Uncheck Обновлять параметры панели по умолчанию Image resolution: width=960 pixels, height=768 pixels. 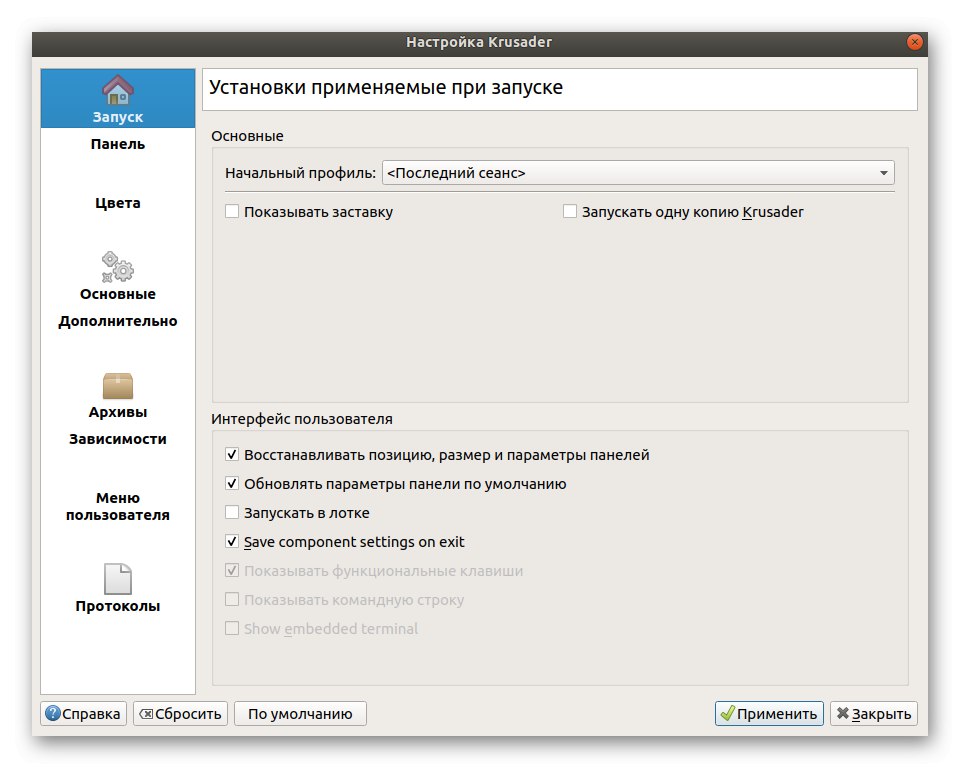[233, 484]
